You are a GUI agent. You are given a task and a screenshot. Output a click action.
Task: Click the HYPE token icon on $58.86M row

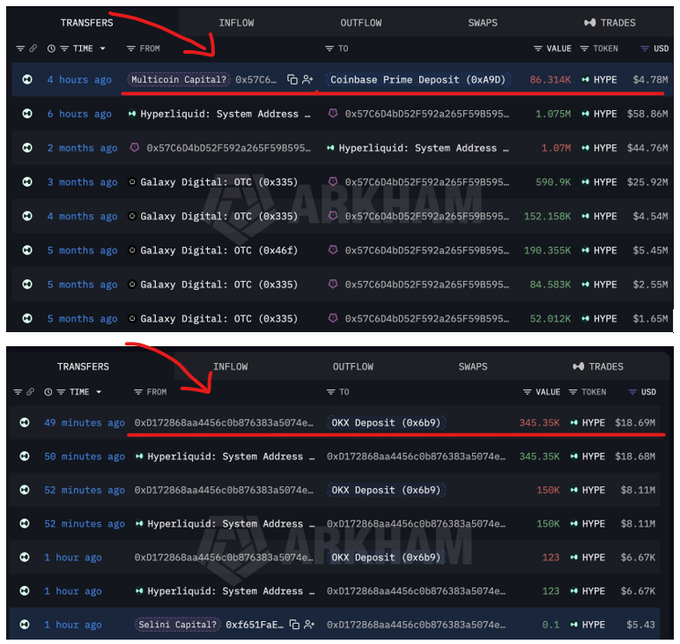tap(585, 114)
